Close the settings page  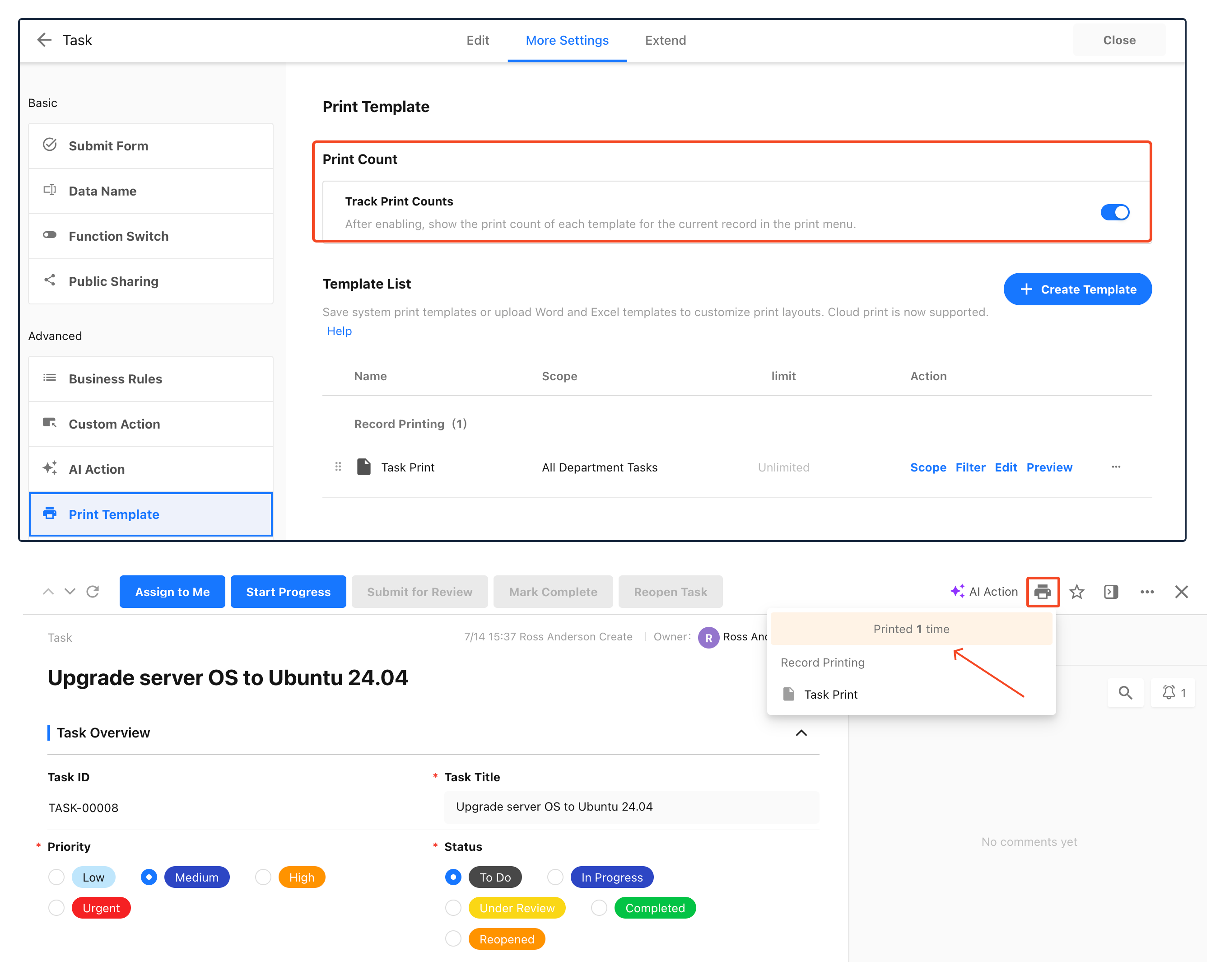(1119, 40)
